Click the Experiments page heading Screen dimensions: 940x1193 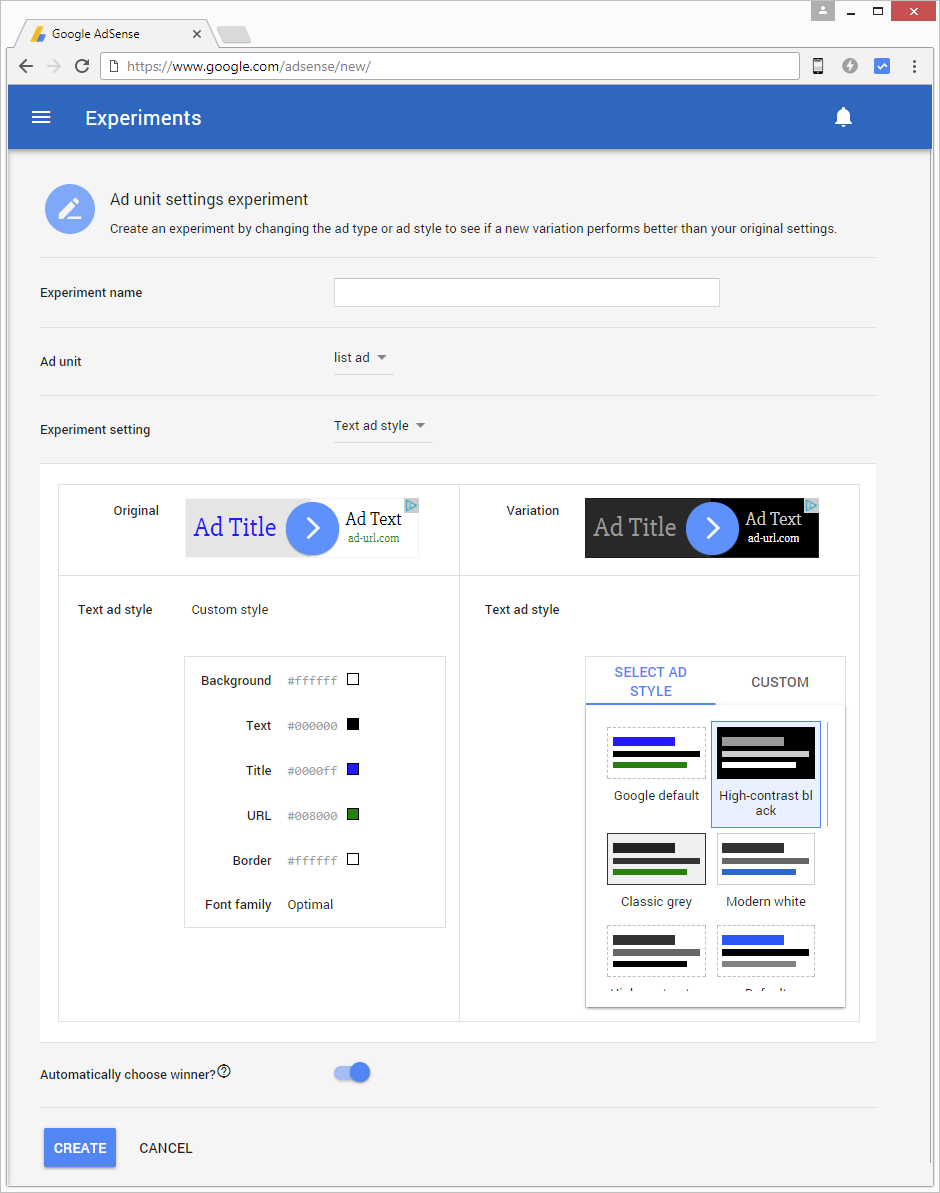click(143, 118)
